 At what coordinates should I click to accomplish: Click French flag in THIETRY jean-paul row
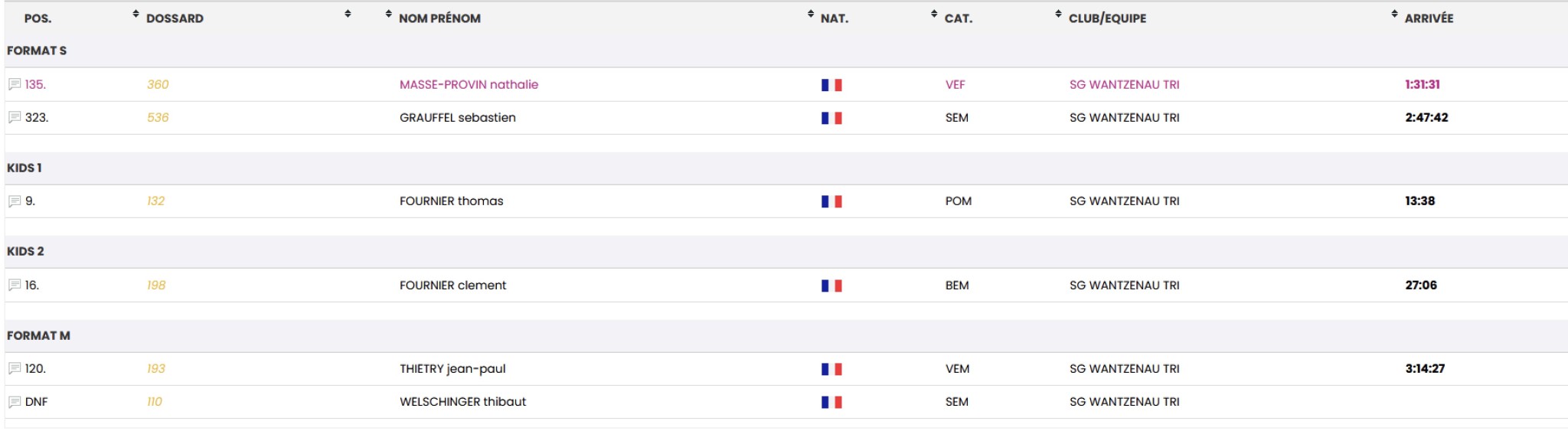(831, 369)
